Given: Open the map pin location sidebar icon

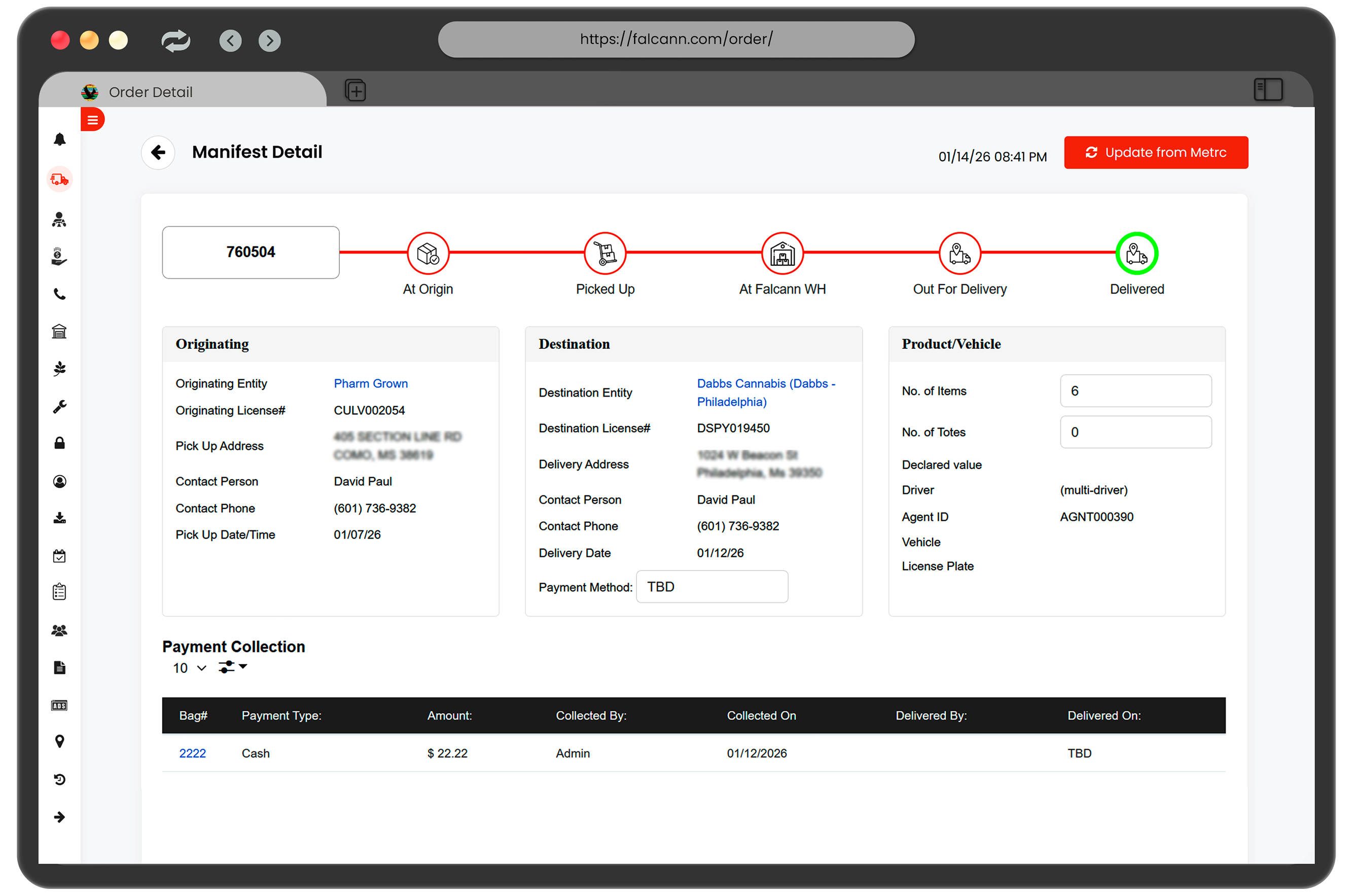Looking at the screenshot, I should pyautogui.click(x=59, y=741).
